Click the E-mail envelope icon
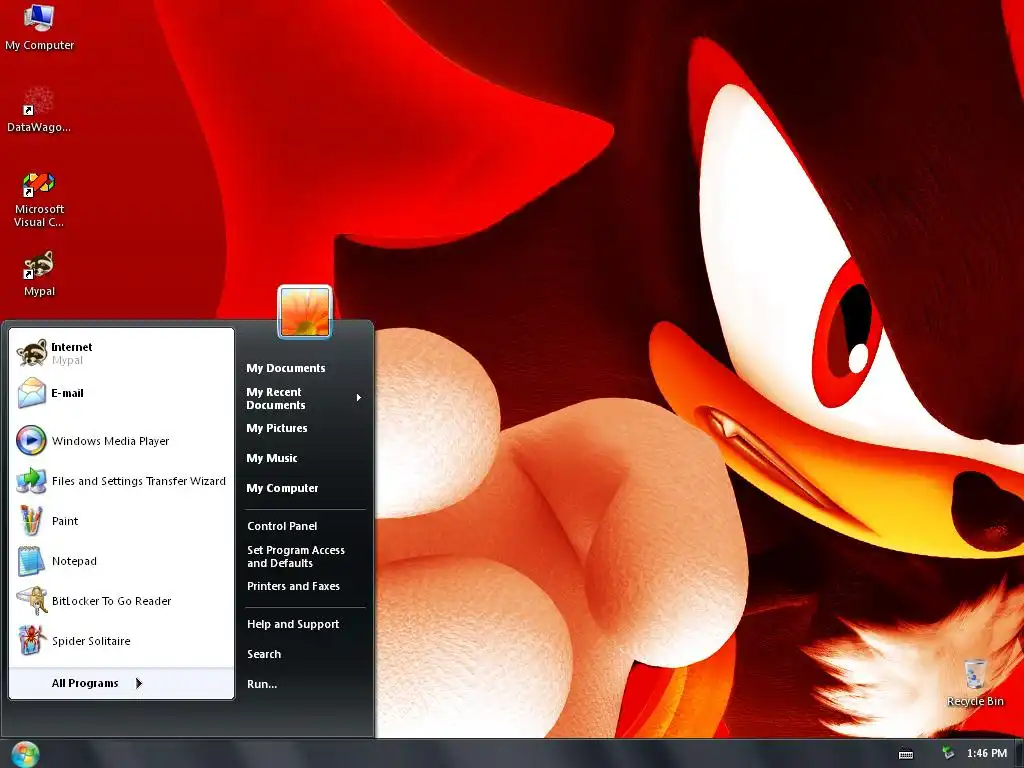This screenshot has width=1024, height=768. (31, 393)
